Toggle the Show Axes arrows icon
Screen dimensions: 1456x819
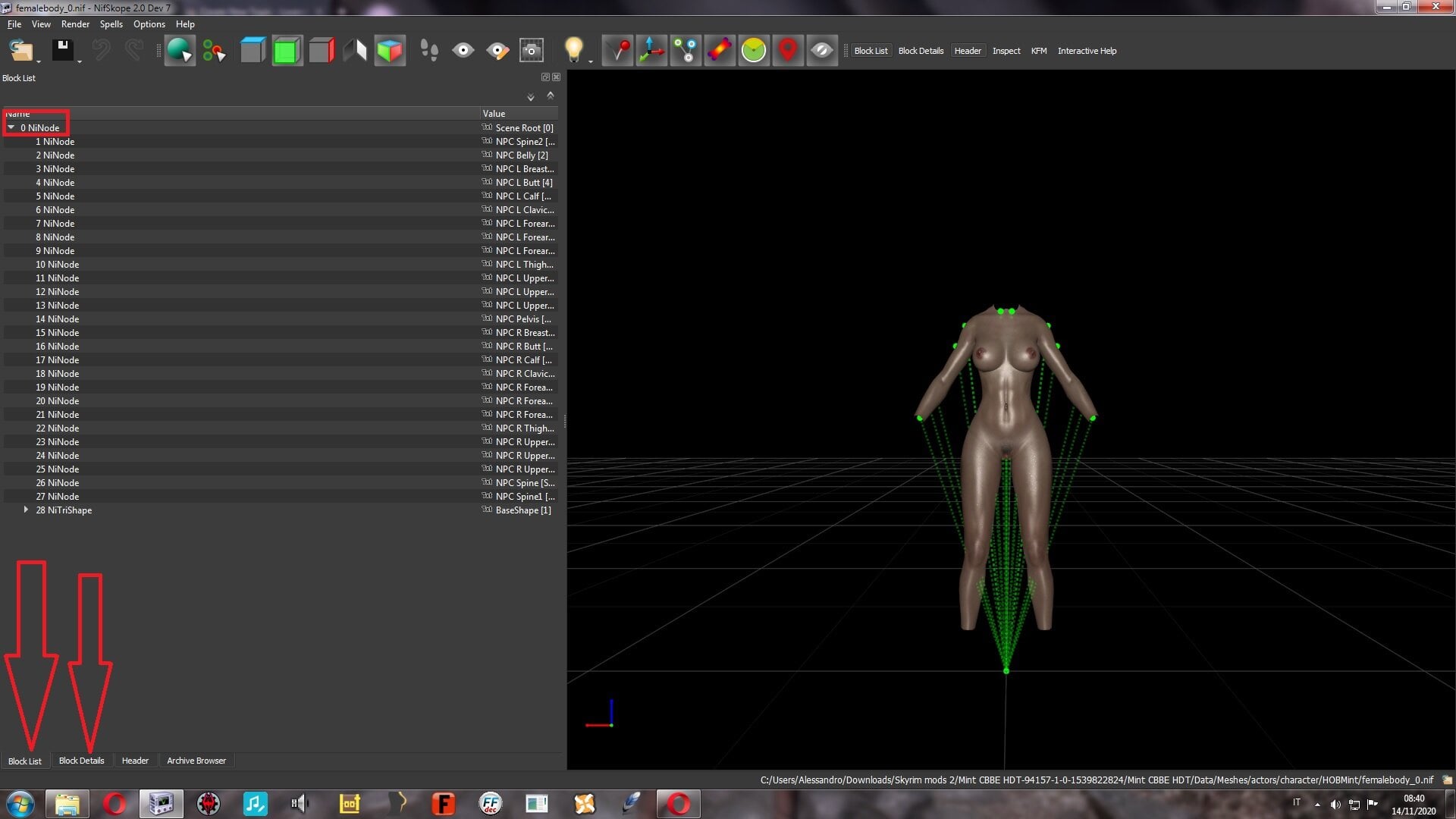[651, 51]
